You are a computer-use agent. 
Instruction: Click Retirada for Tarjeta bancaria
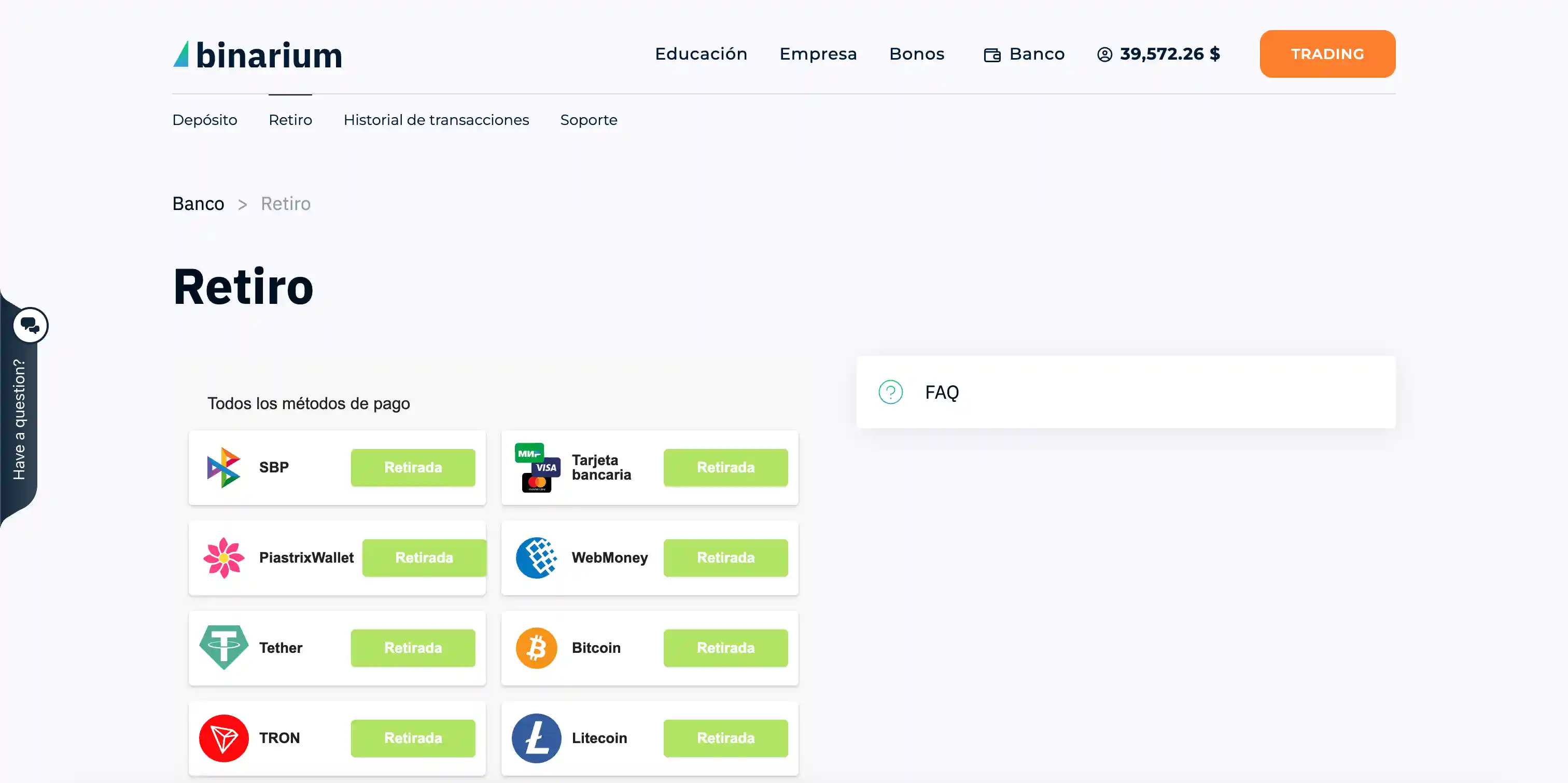pos(725,468)
